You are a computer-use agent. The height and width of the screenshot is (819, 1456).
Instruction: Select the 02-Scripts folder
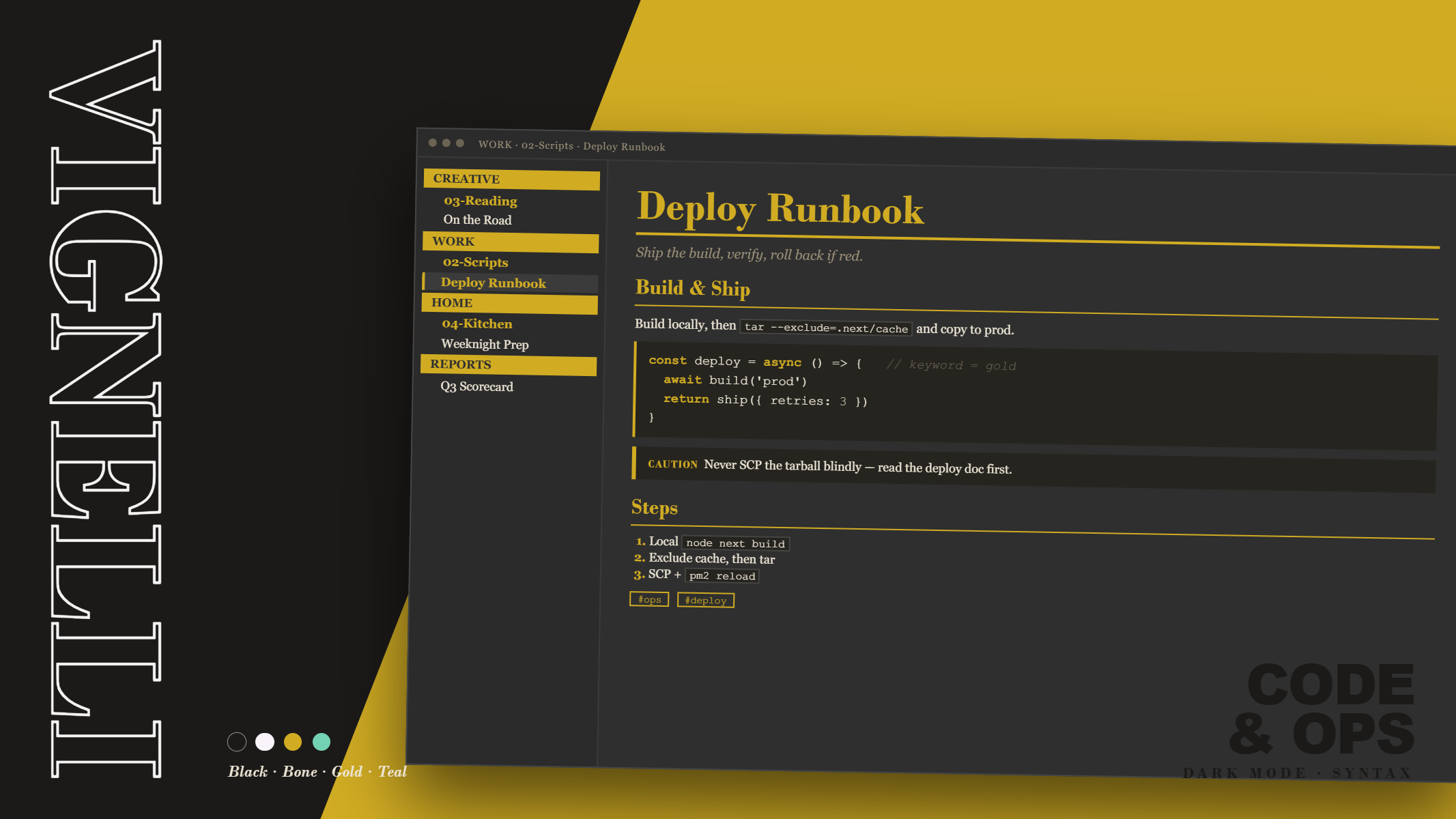pyautogui.click(x=475, y=262)
